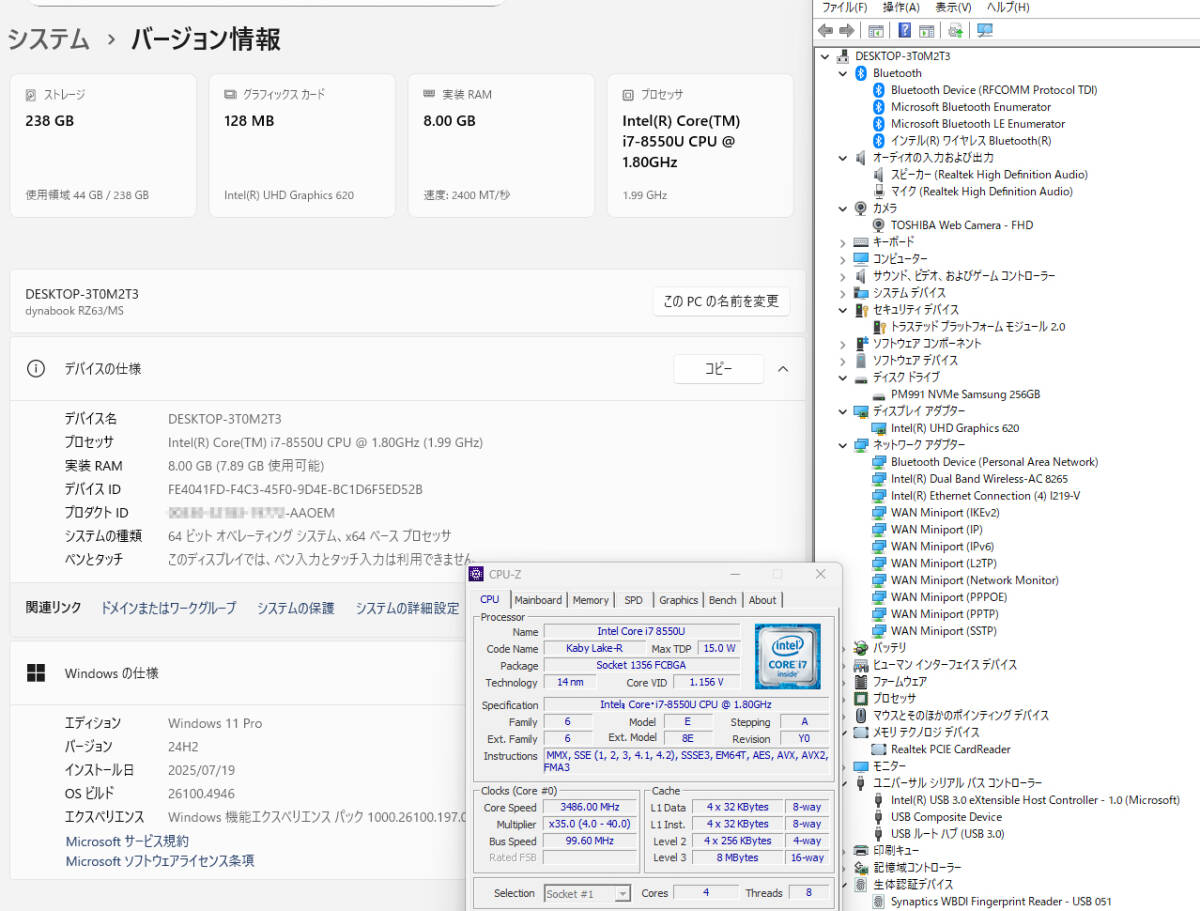Viewport: 1200px width, 911px height.
Task: Expand the キーボード node in Device Manager
Action: (x=842, y=241)
